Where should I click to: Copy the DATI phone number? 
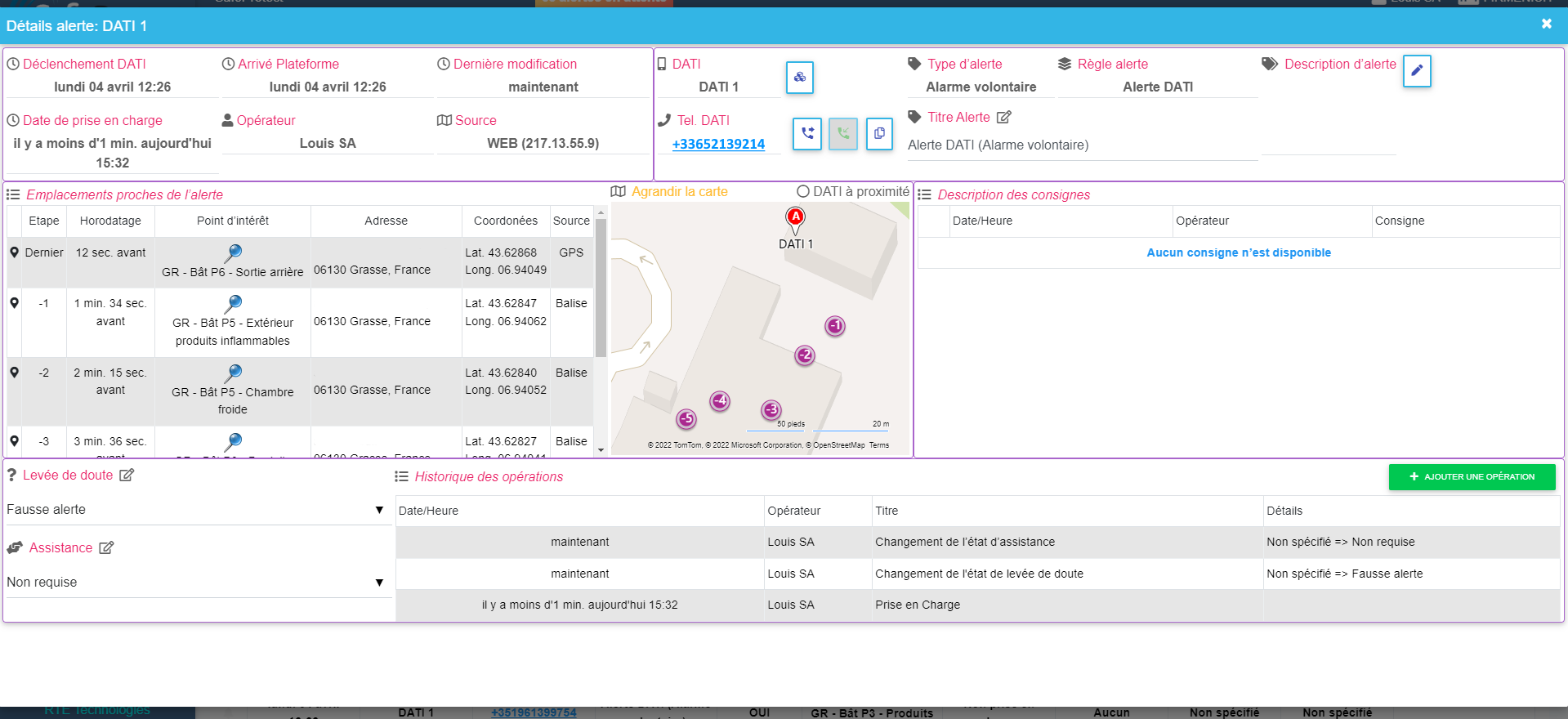click(879, 133)
